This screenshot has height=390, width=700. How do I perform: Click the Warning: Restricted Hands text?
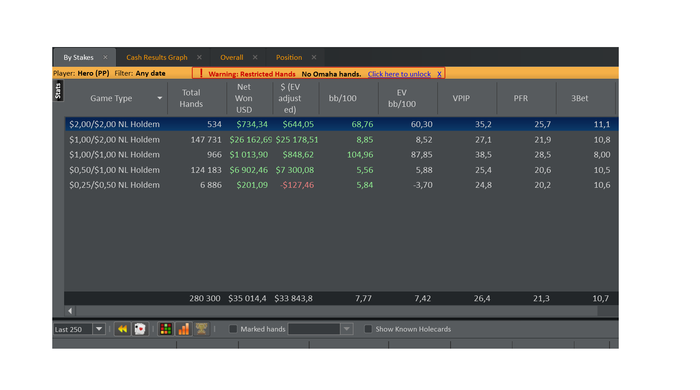(x=252, y=74)
